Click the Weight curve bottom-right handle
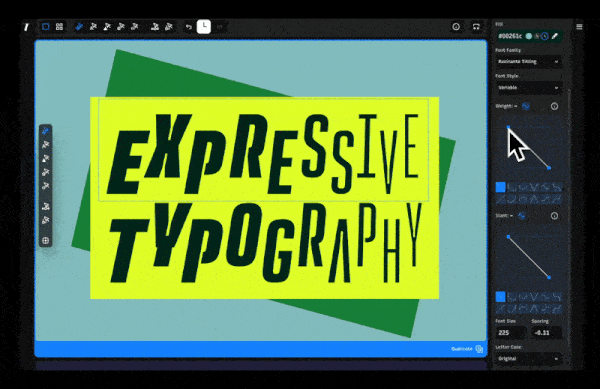600x389 pixels. pos(549,168)
